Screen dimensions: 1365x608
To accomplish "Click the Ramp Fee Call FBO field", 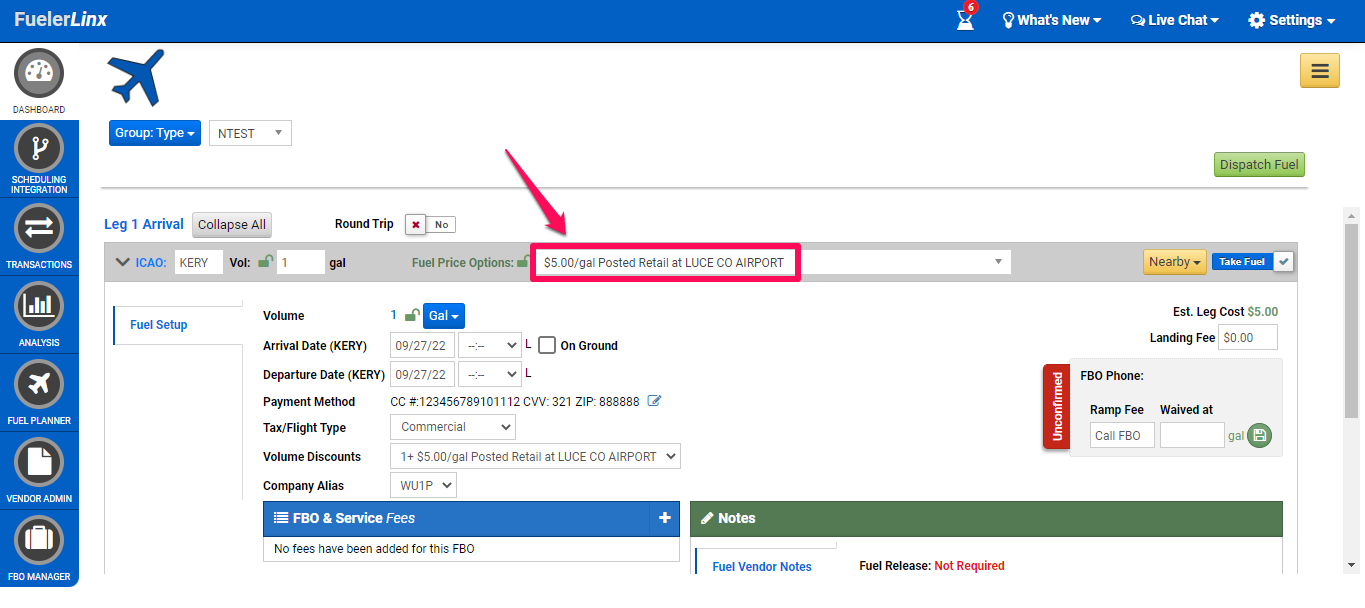I will point(1122,435).
